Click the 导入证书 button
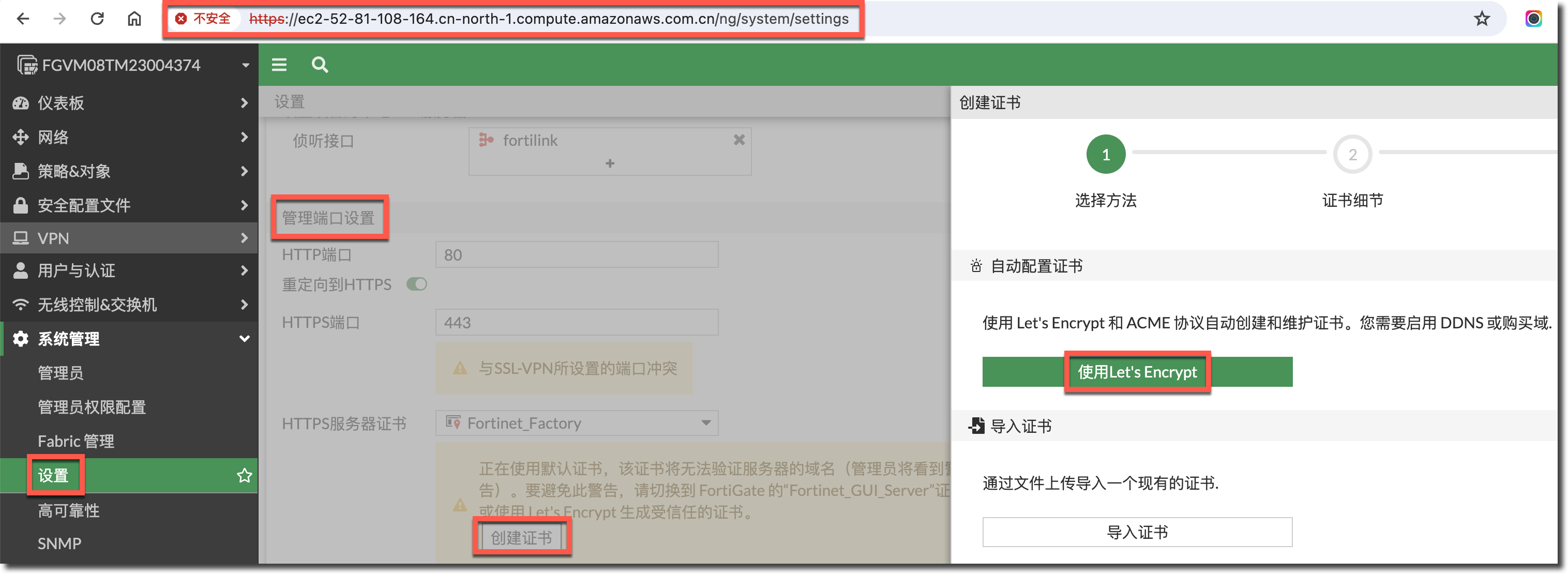The width and height of the screenshot is (1568, 574). click(1136, 532)
